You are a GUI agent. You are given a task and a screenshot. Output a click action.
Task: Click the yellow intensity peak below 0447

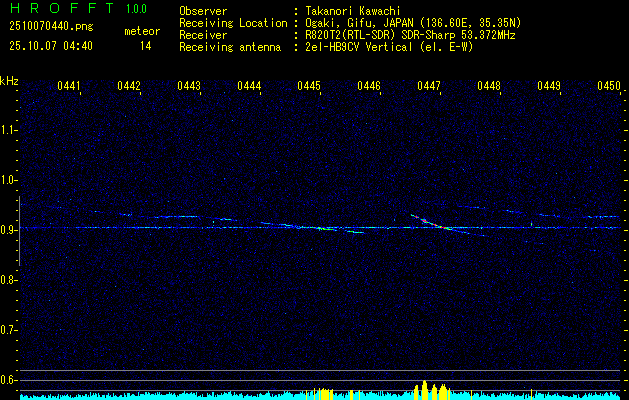[x=427, y=390]
